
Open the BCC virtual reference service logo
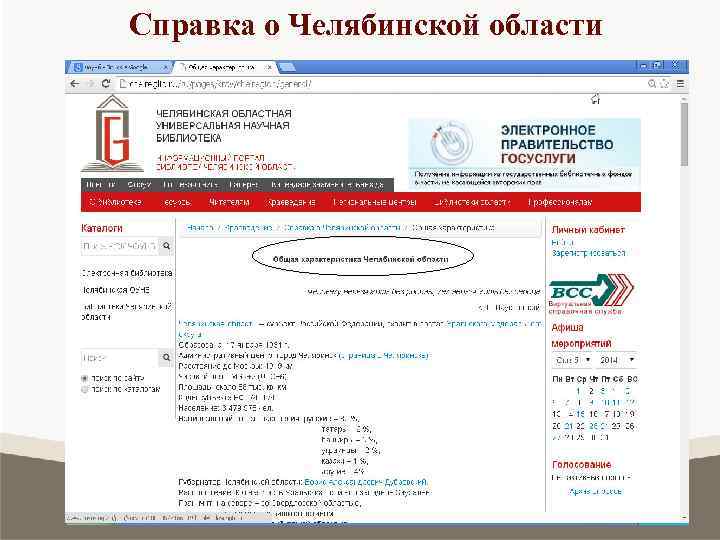coord(591,294)
